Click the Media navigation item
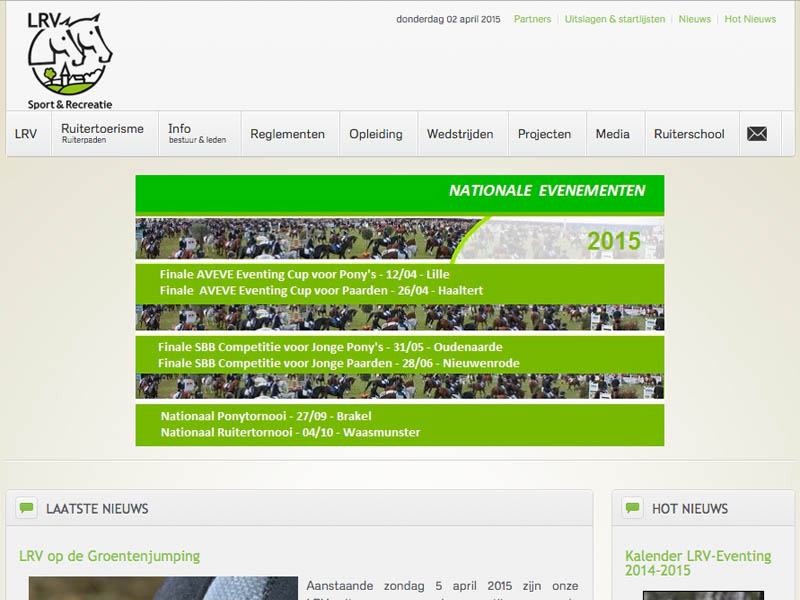 click(x=613, y=134)
